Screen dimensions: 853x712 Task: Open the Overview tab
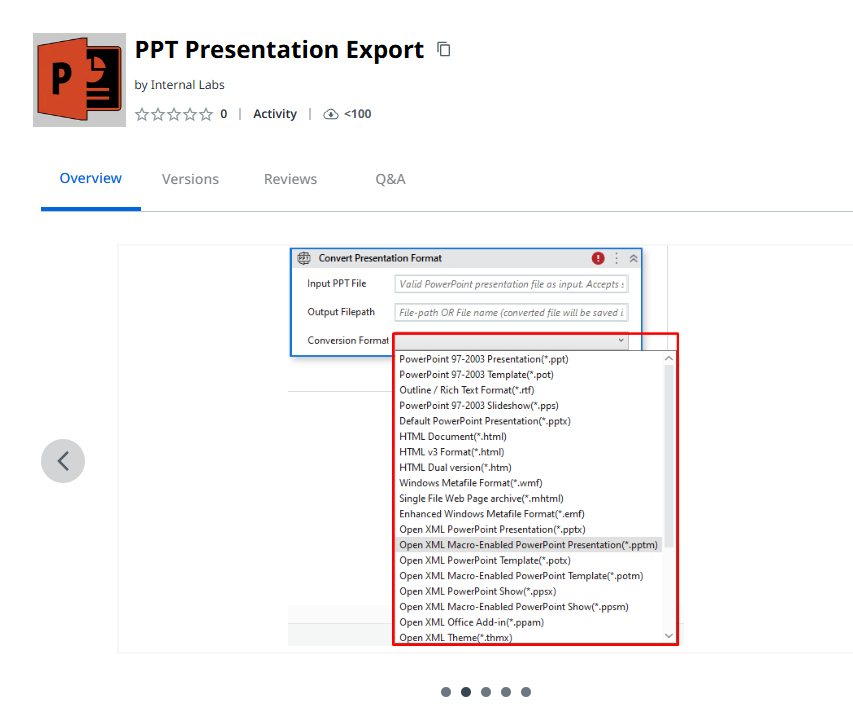(91, 178)
